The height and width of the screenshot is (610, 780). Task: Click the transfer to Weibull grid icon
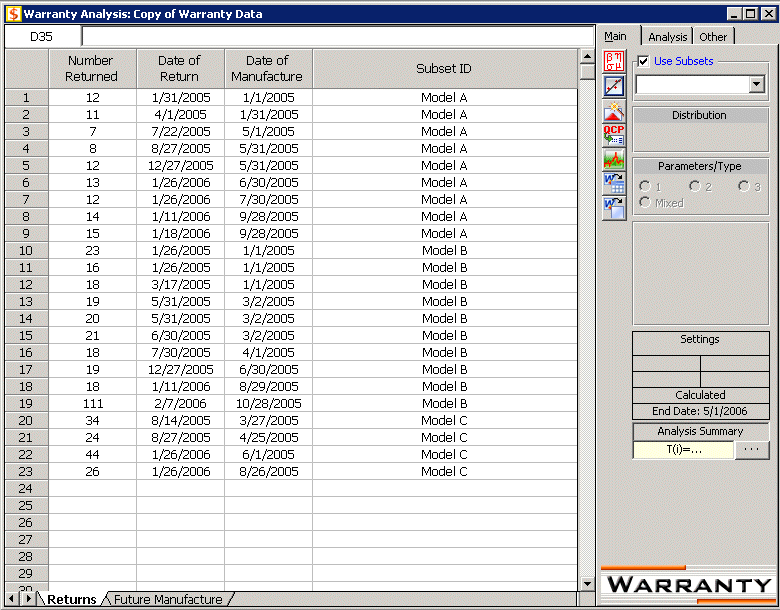[x=613, y=183]
